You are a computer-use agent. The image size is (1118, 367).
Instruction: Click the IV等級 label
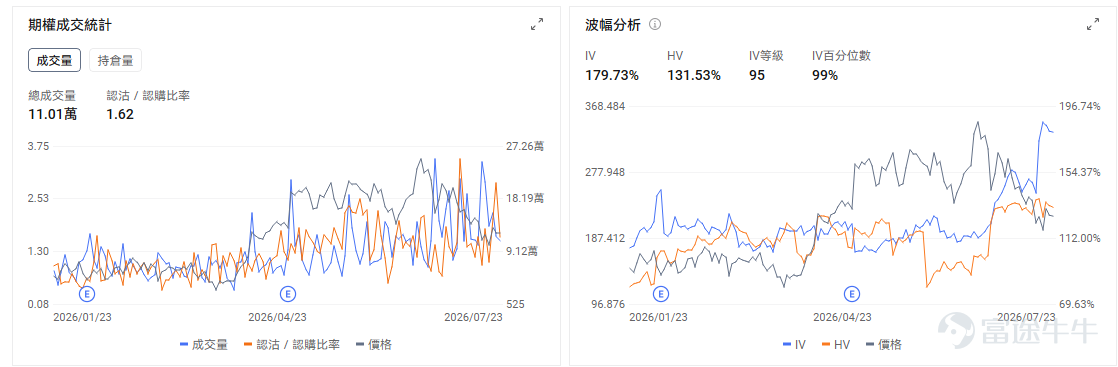(766, 56)
